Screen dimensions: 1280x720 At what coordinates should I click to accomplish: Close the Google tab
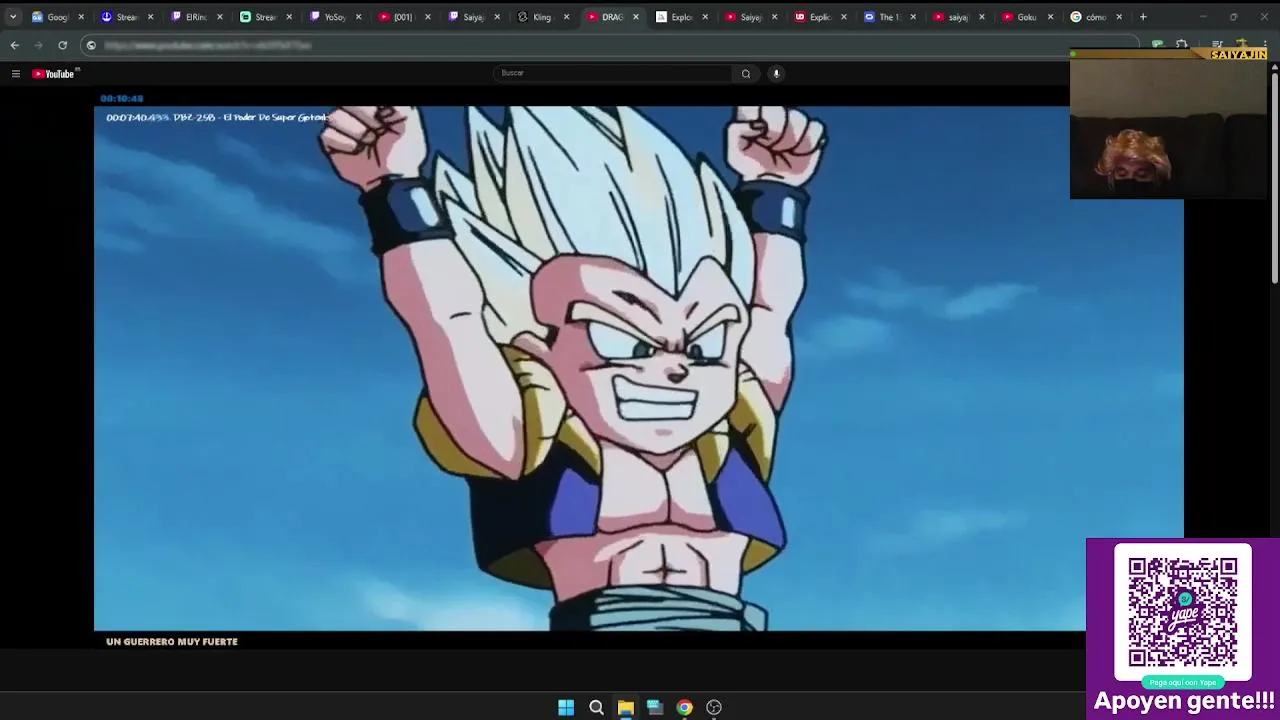(x=81, y=17)
